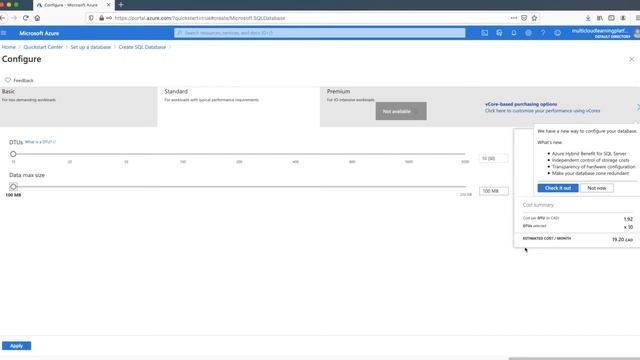Dismiss the popup with Not now
This screenshot has height=360, width=640.
point(597,188)
